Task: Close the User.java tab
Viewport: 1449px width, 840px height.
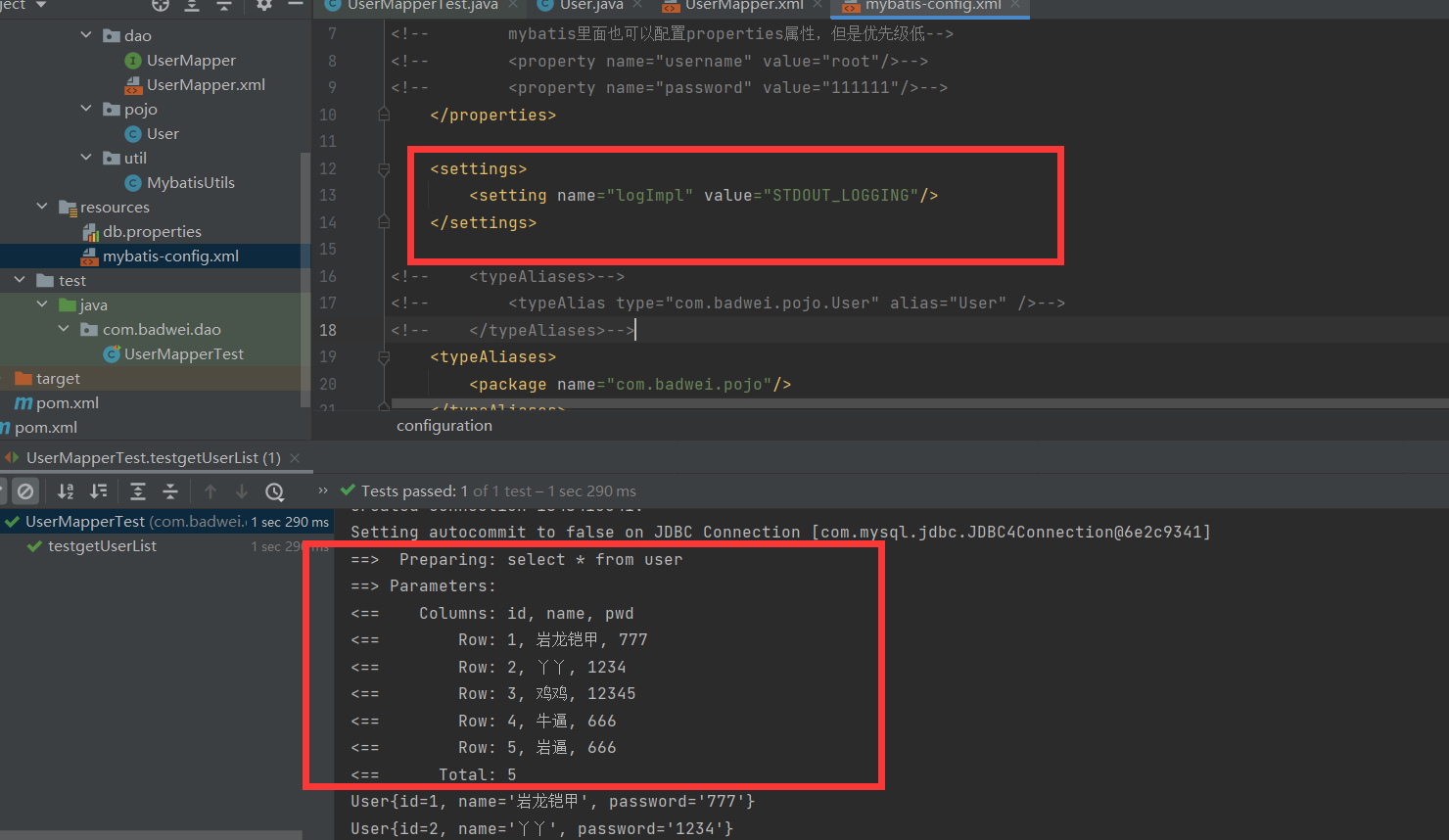Action: tap(637, 5)
